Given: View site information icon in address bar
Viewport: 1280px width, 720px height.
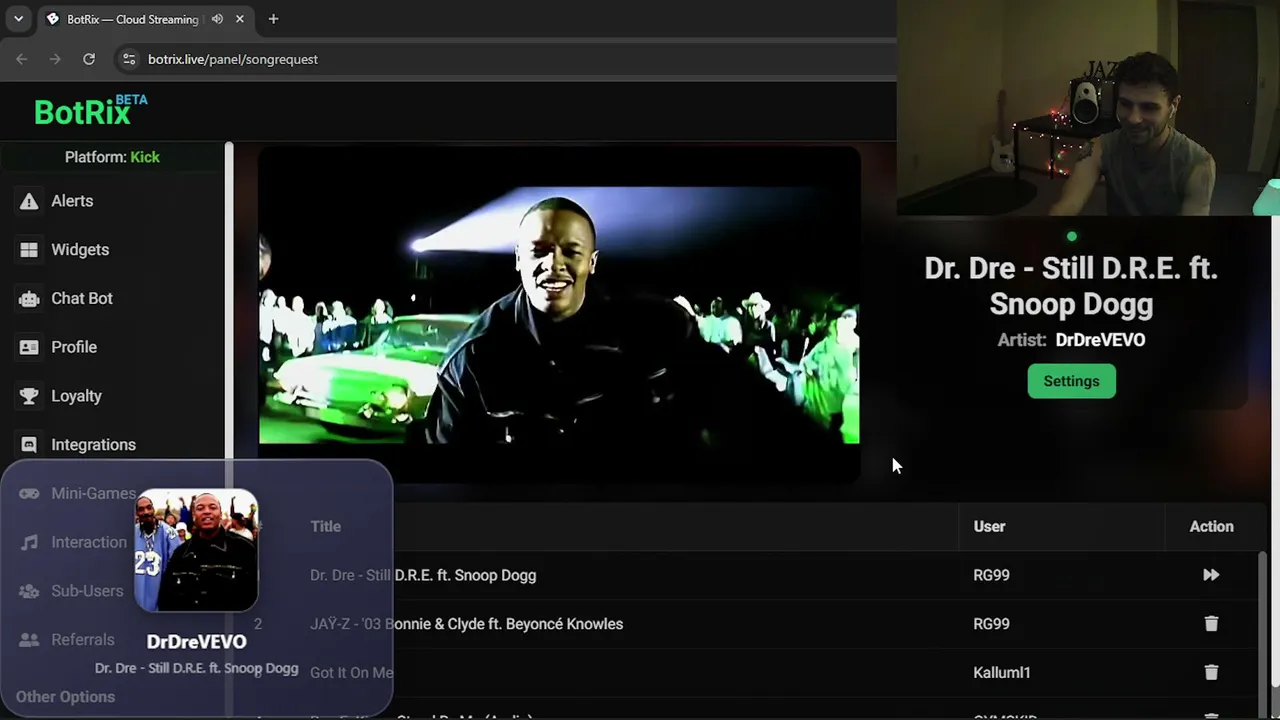Looking at the screenshot, I should point(128,59).
